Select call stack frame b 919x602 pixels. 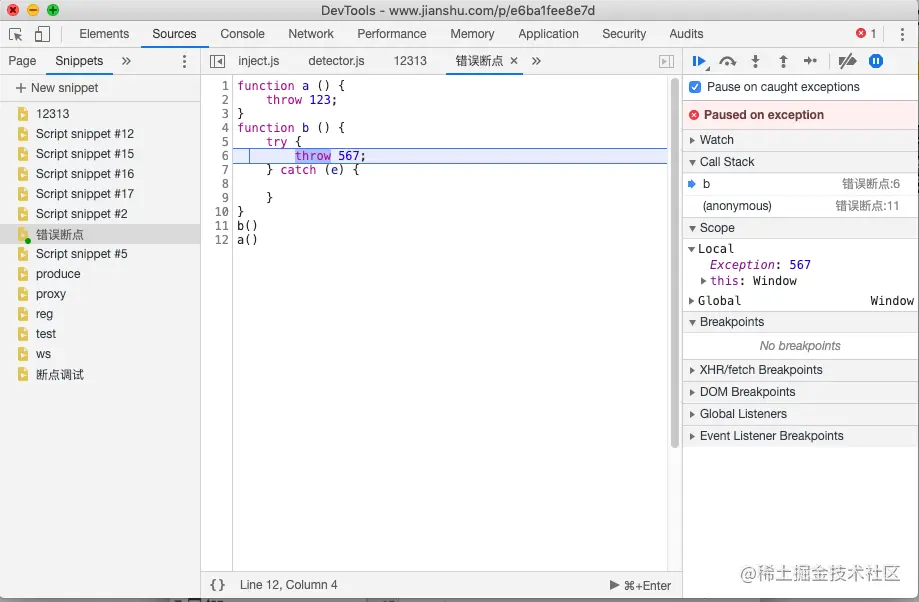800,184
